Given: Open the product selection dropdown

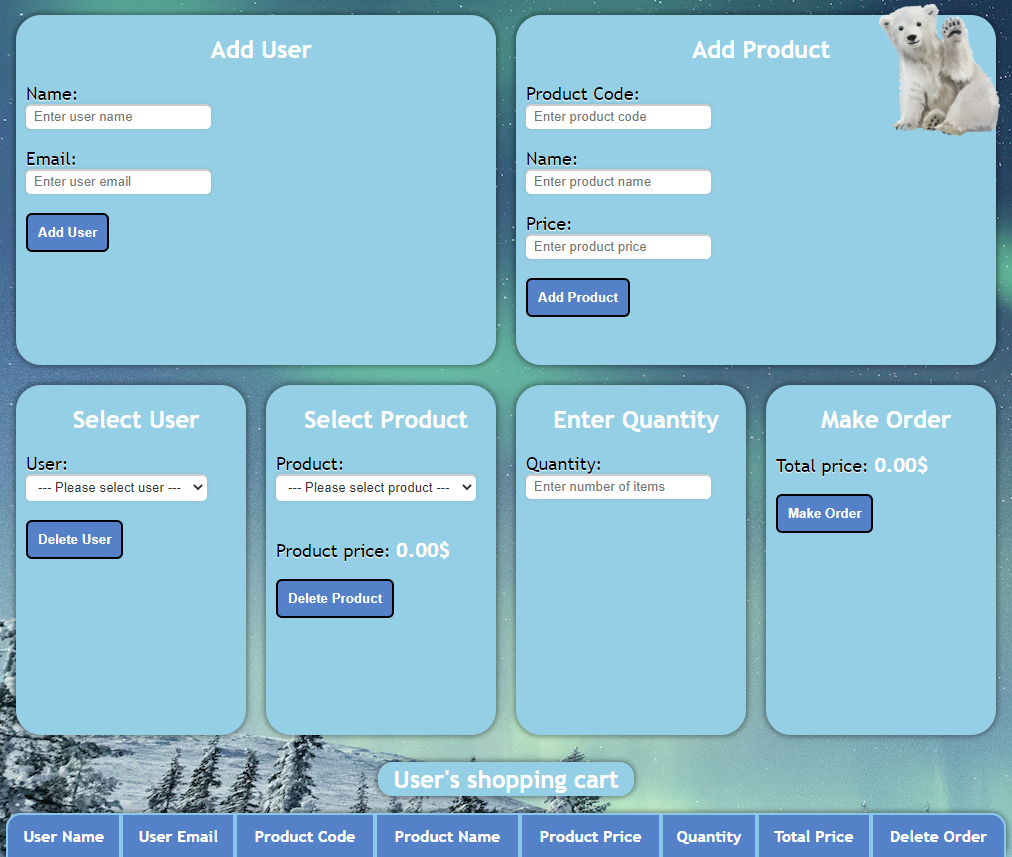Looking at the screenshot, I should point(375,487).
